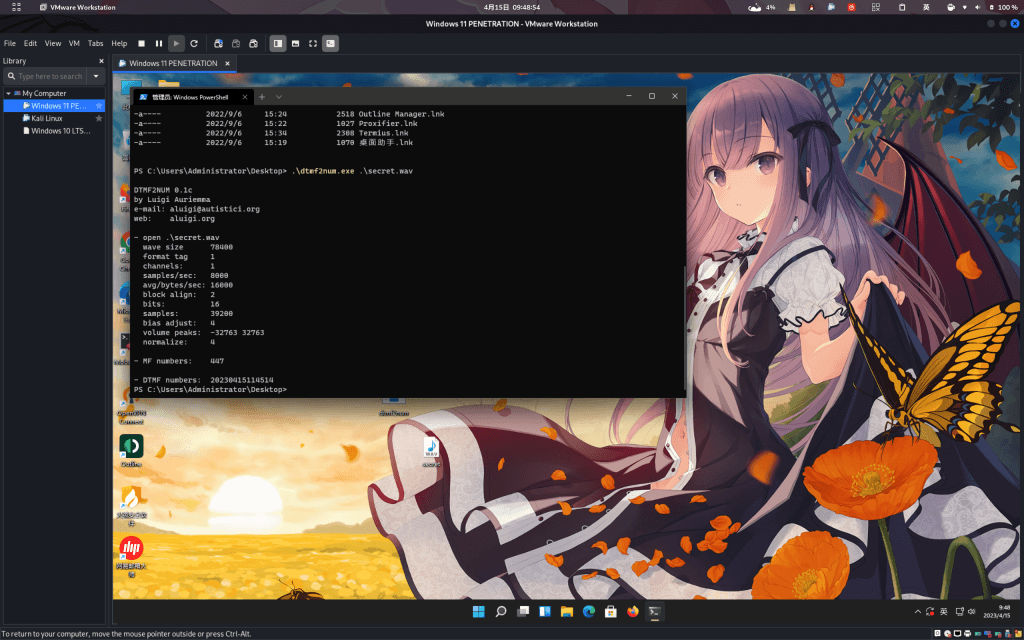Stop the virtual machine with the power-off icon
The image size is (1024, 640).
[141, 44]
